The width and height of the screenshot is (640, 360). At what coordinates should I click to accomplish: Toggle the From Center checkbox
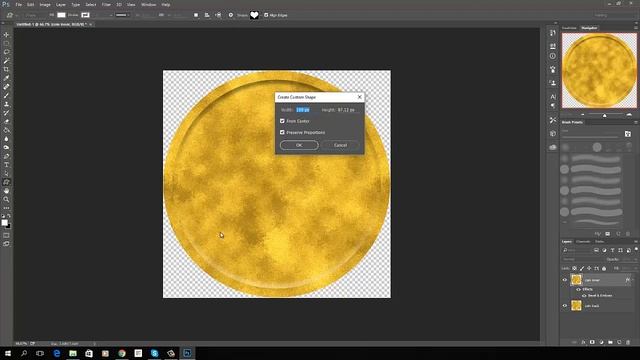point(282,121)
